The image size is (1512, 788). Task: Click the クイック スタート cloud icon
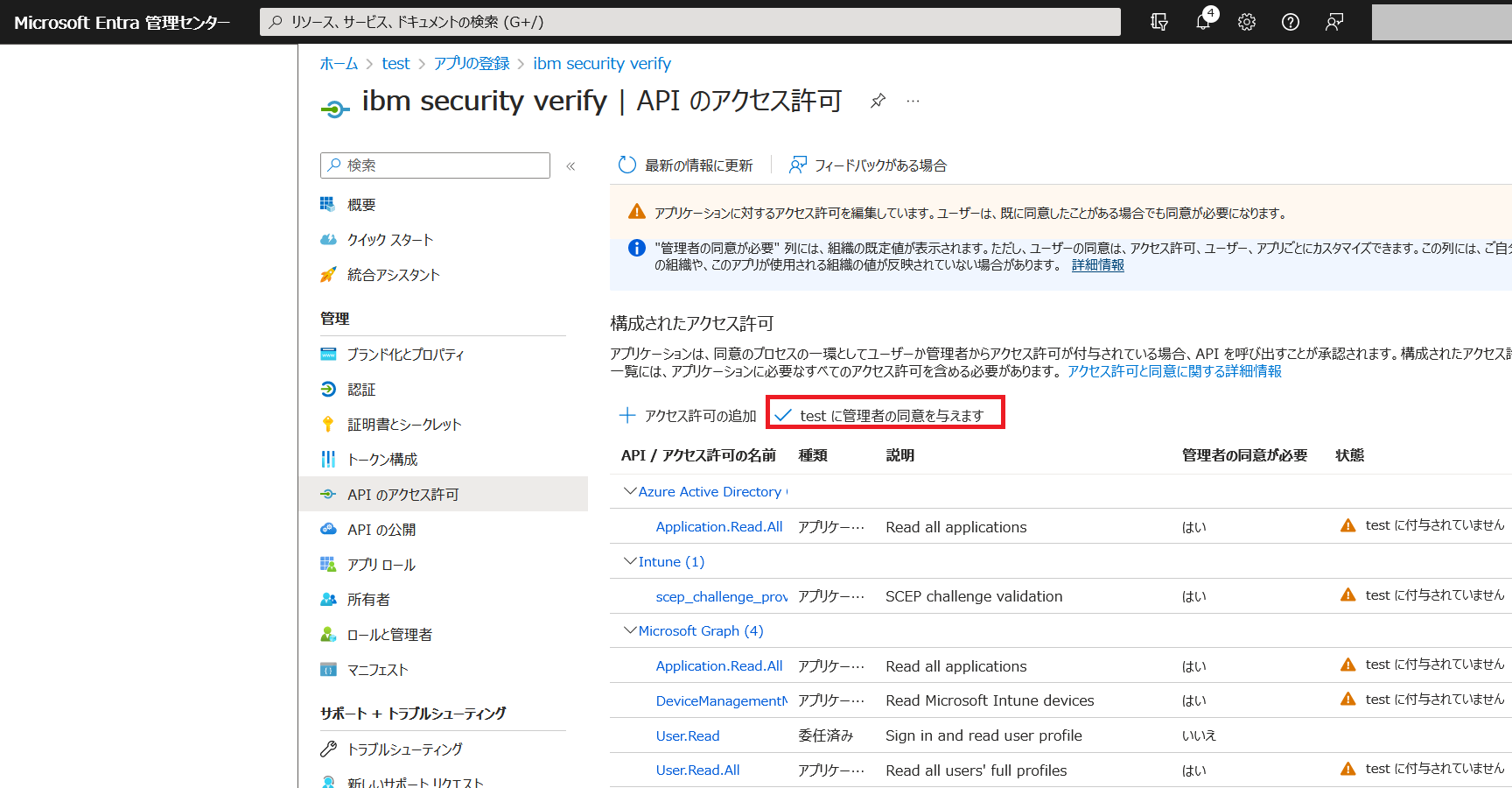328,239
